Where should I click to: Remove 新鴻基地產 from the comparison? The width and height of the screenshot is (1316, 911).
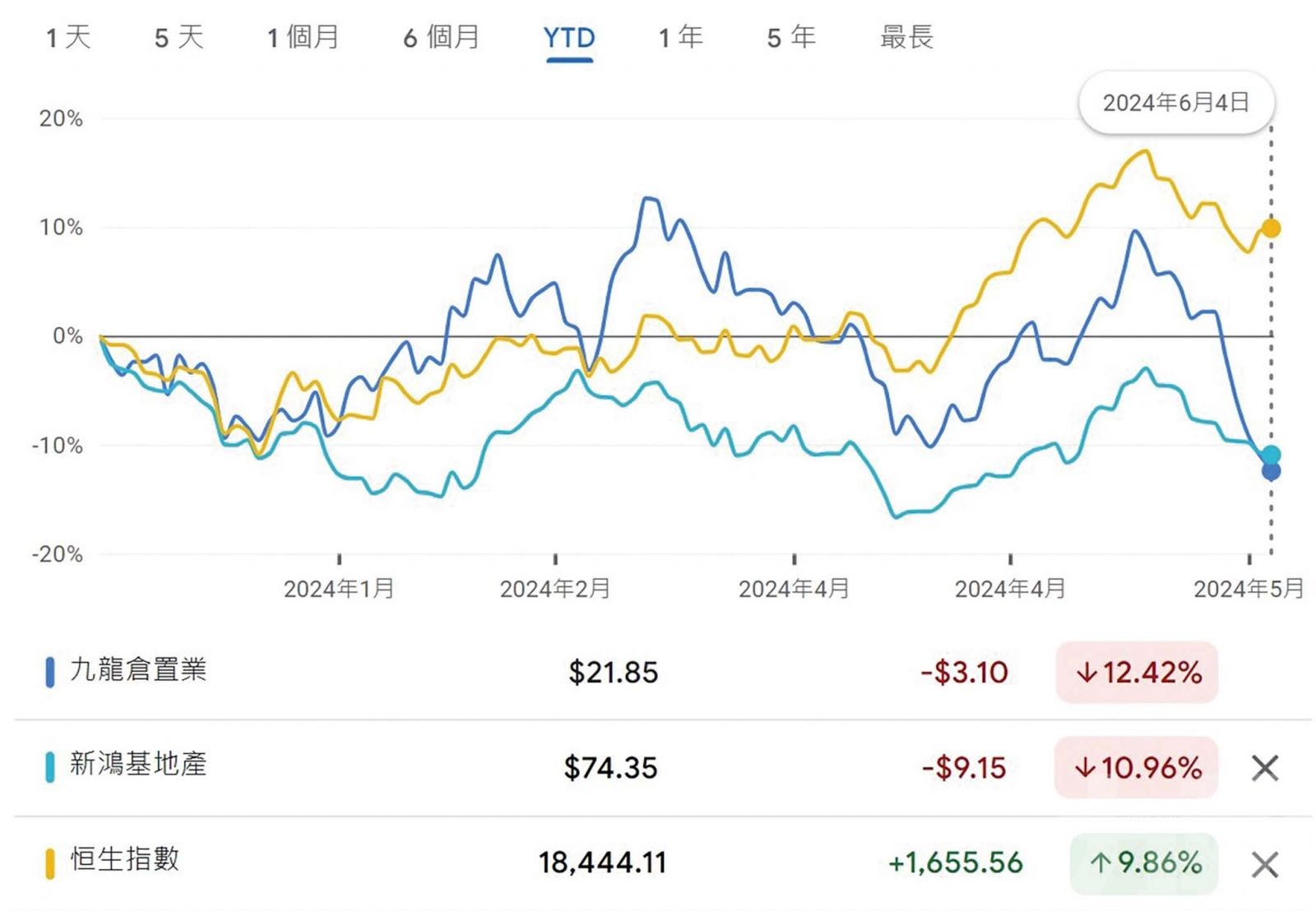(1264, 768)
